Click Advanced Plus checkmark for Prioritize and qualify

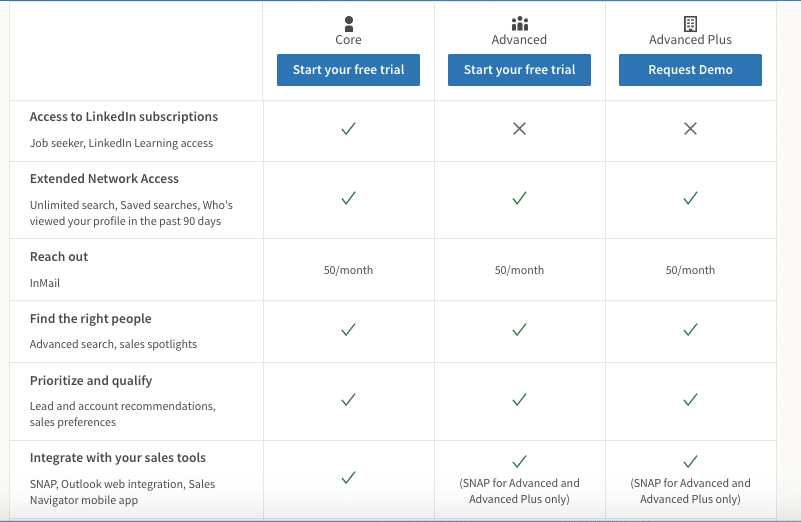[x=690, y=400]
